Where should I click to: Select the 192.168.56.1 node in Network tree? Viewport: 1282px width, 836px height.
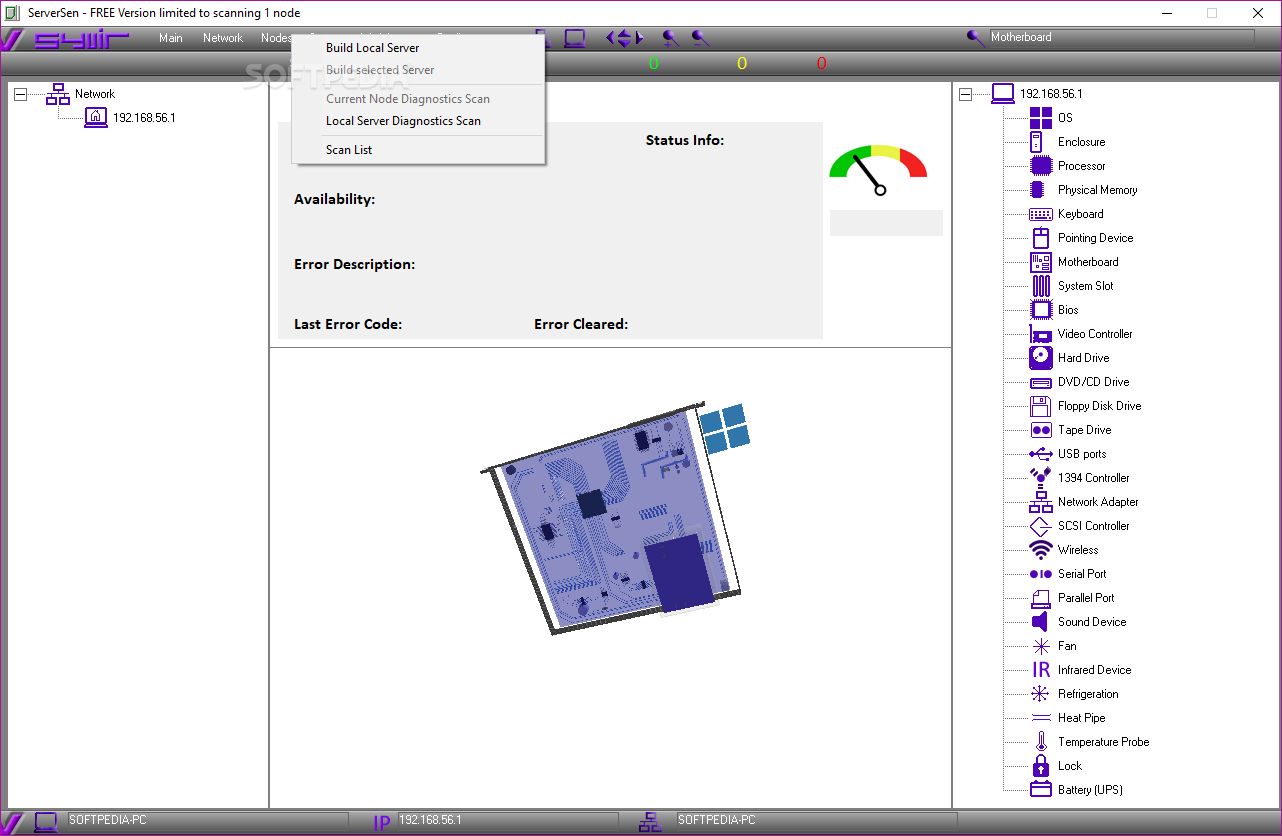tap(144, 118)
